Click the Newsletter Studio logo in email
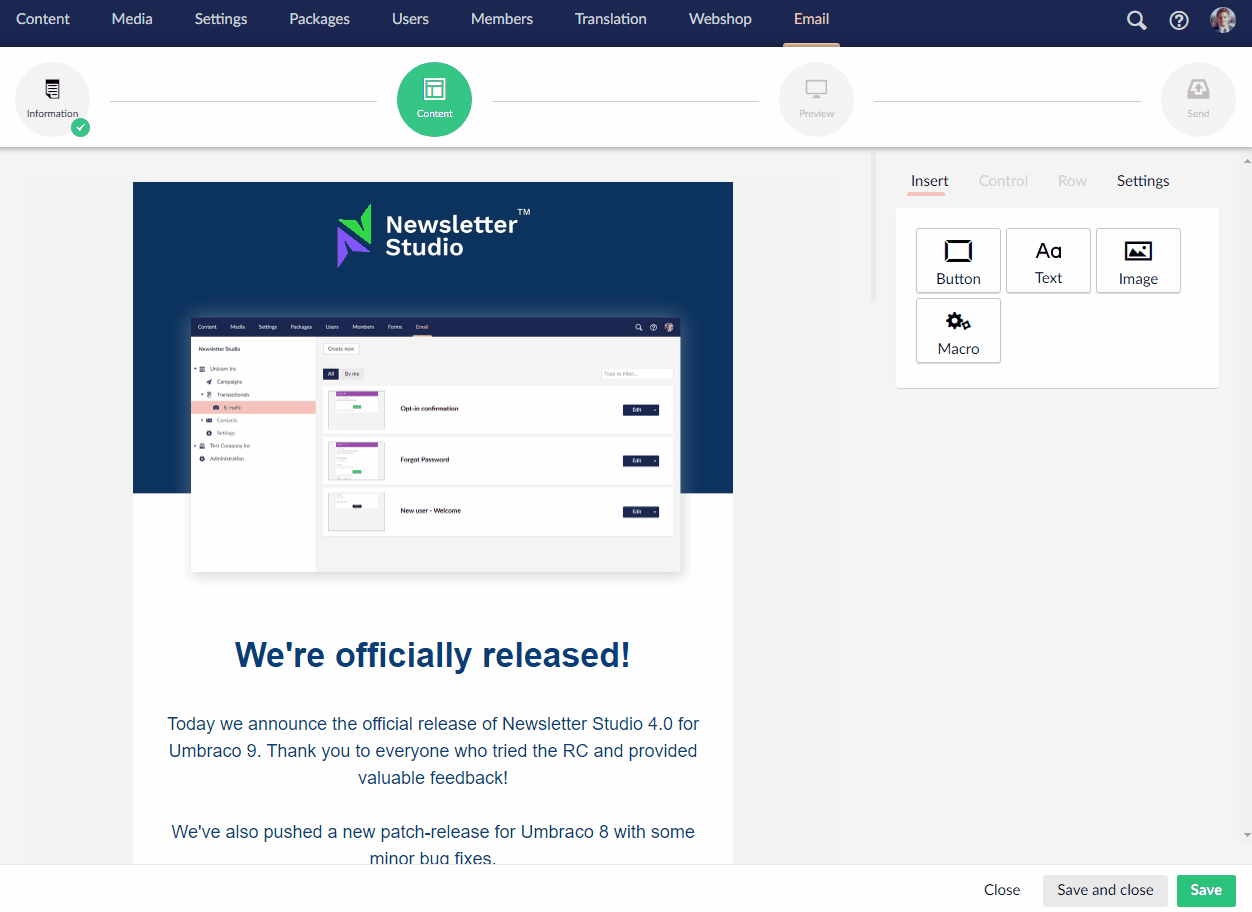This screenshot has height=912, width=1252. point(433,236)
